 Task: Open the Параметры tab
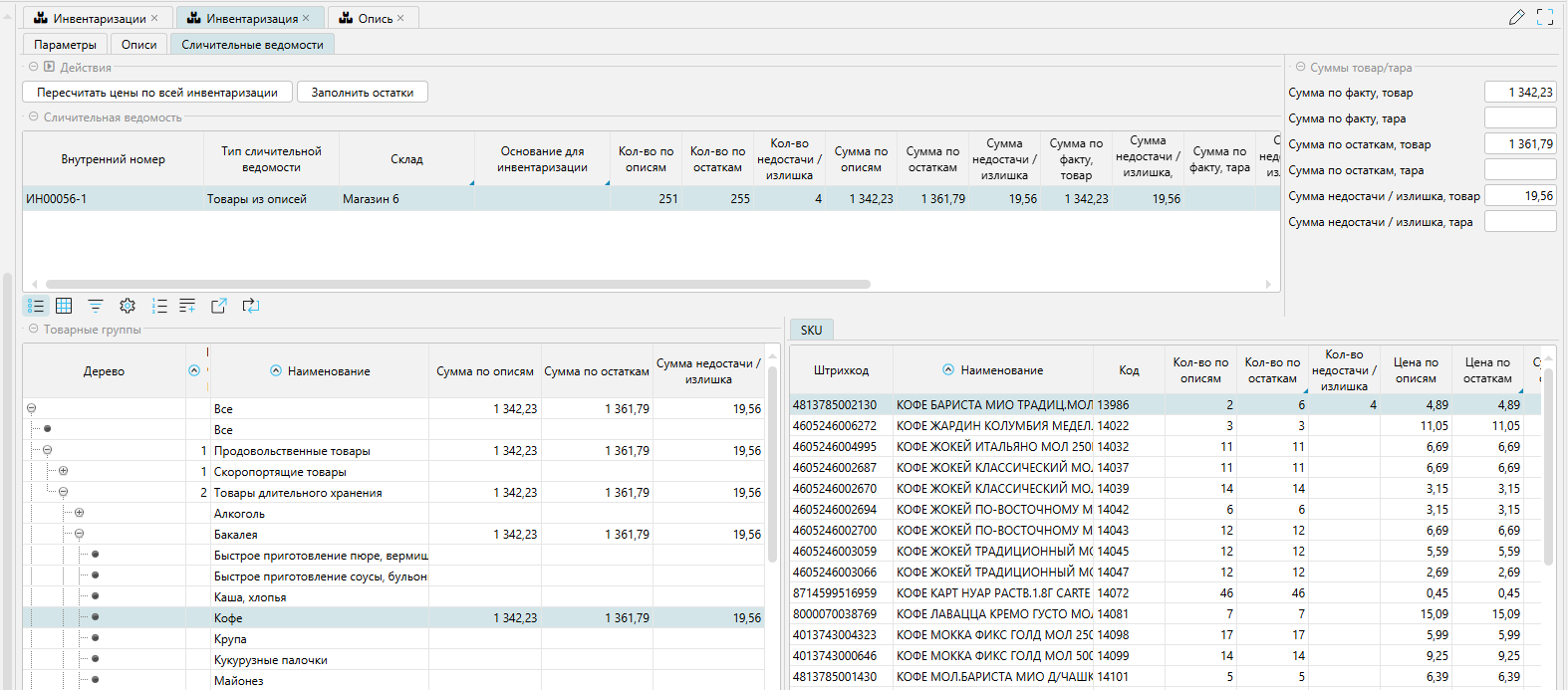pos(65,45)
